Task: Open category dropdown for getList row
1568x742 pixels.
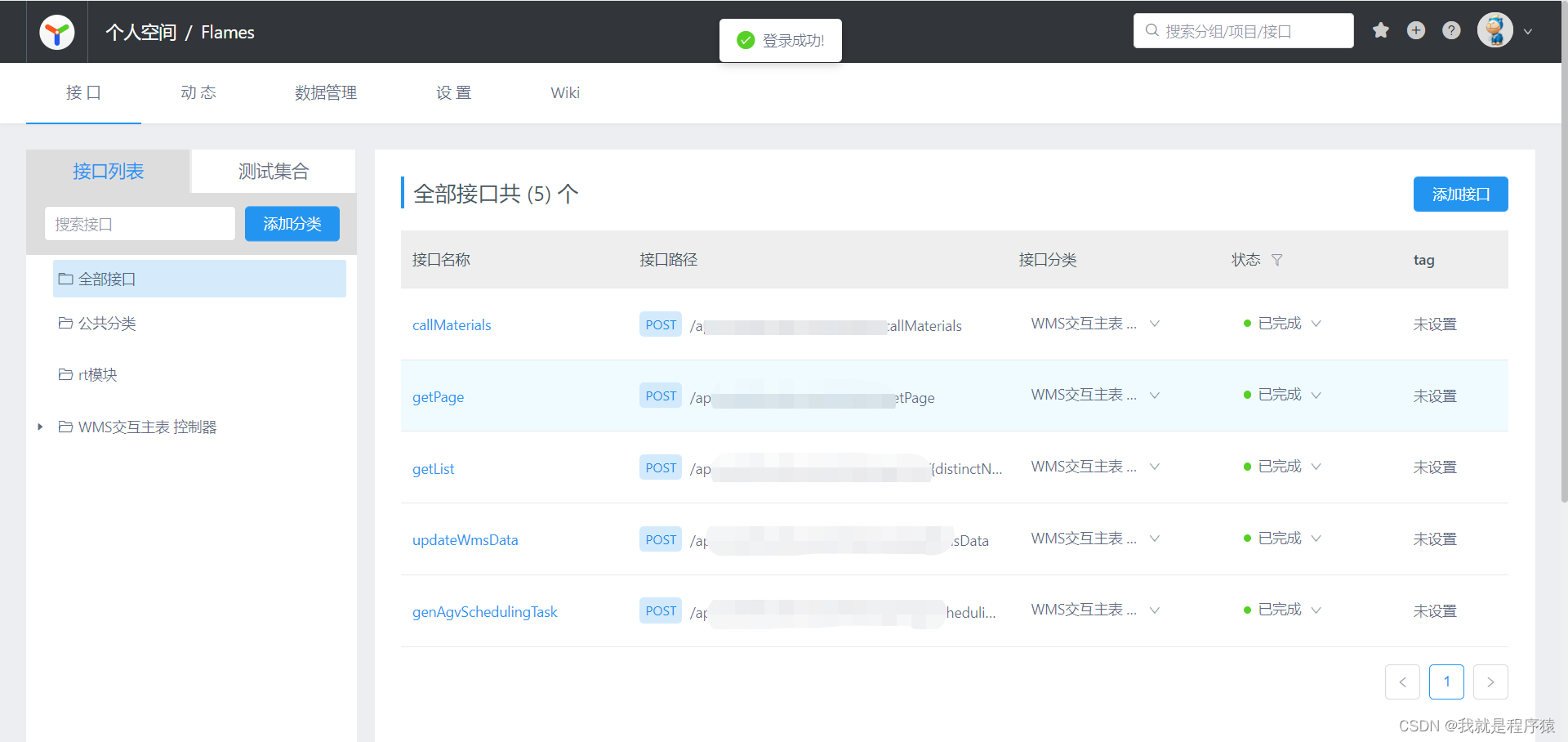Action: [1155, 467]
